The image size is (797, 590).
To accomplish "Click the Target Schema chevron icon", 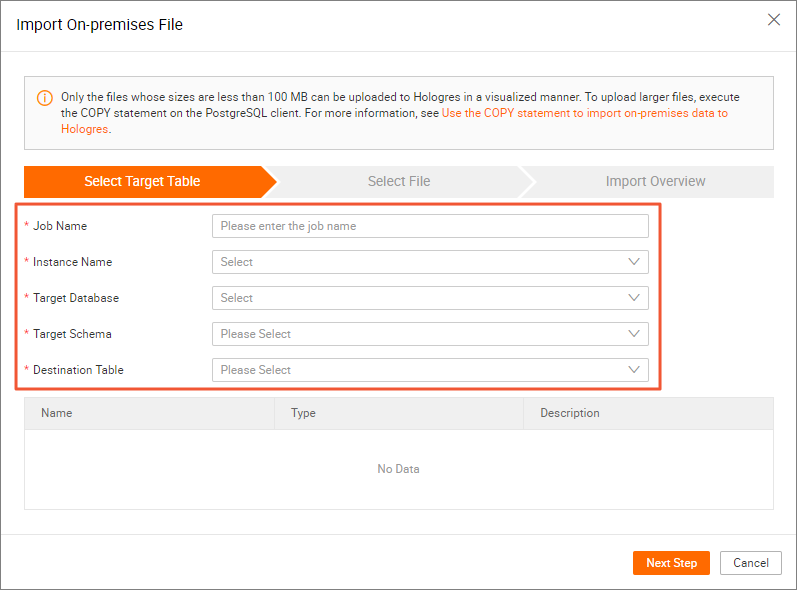I will click(634, 334).
